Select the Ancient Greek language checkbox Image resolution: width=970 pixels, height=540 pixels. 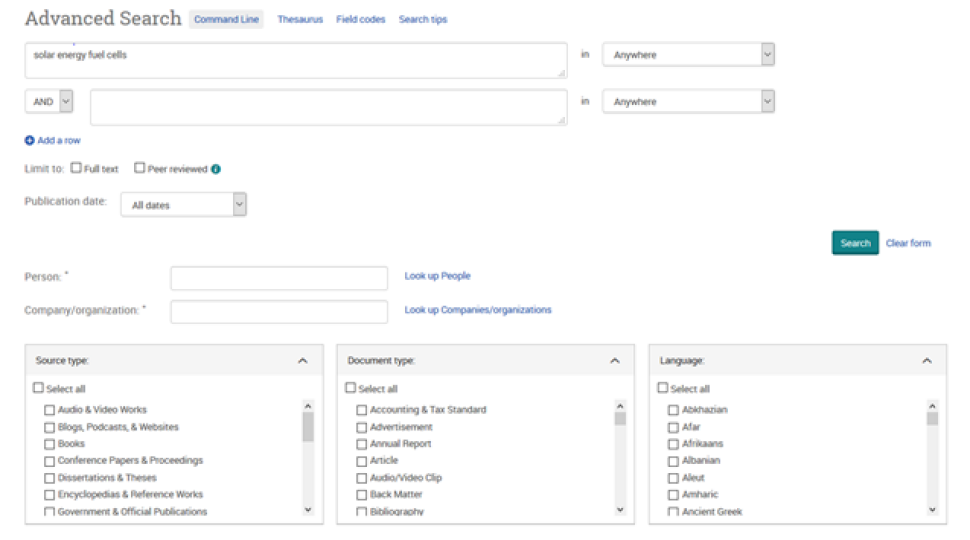674,512
